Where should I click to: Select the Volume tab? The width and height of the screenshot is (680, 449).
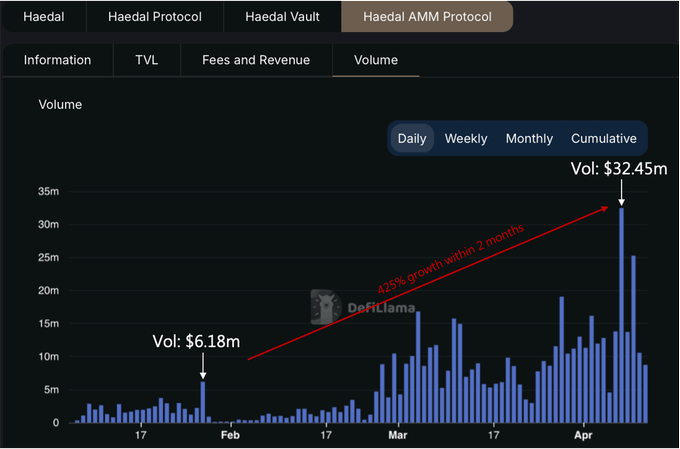pyautogui.click(x=376, y=60)
